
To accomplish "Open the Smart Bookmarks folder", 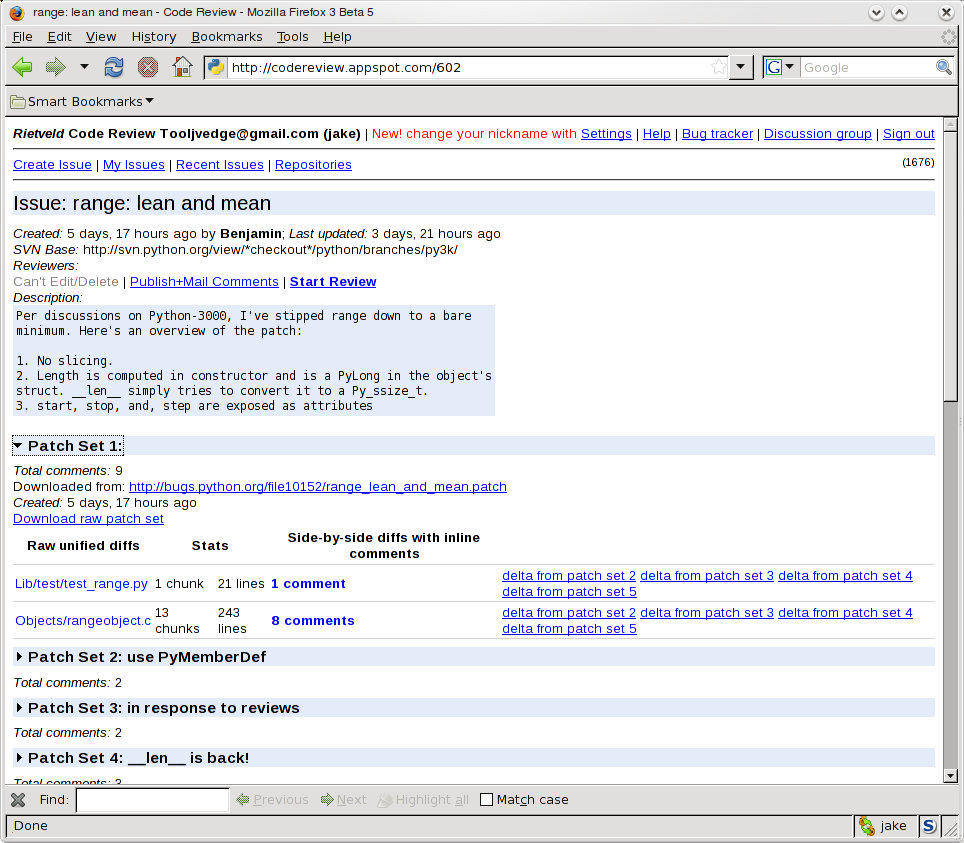I will [82, 101].
